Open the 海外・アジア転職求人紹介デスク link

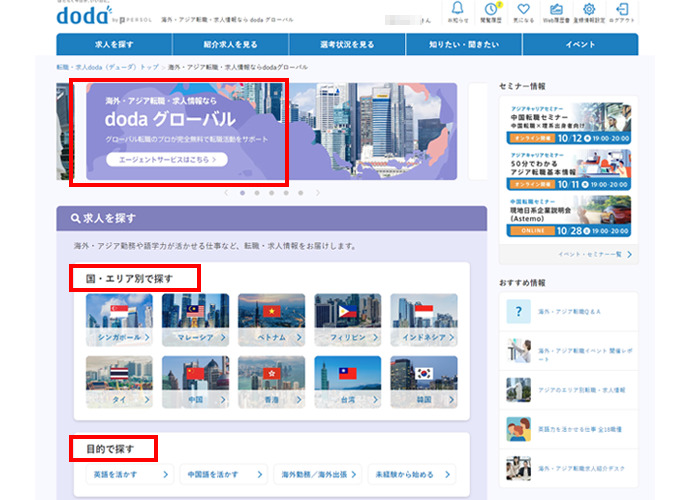click(581, 468)
